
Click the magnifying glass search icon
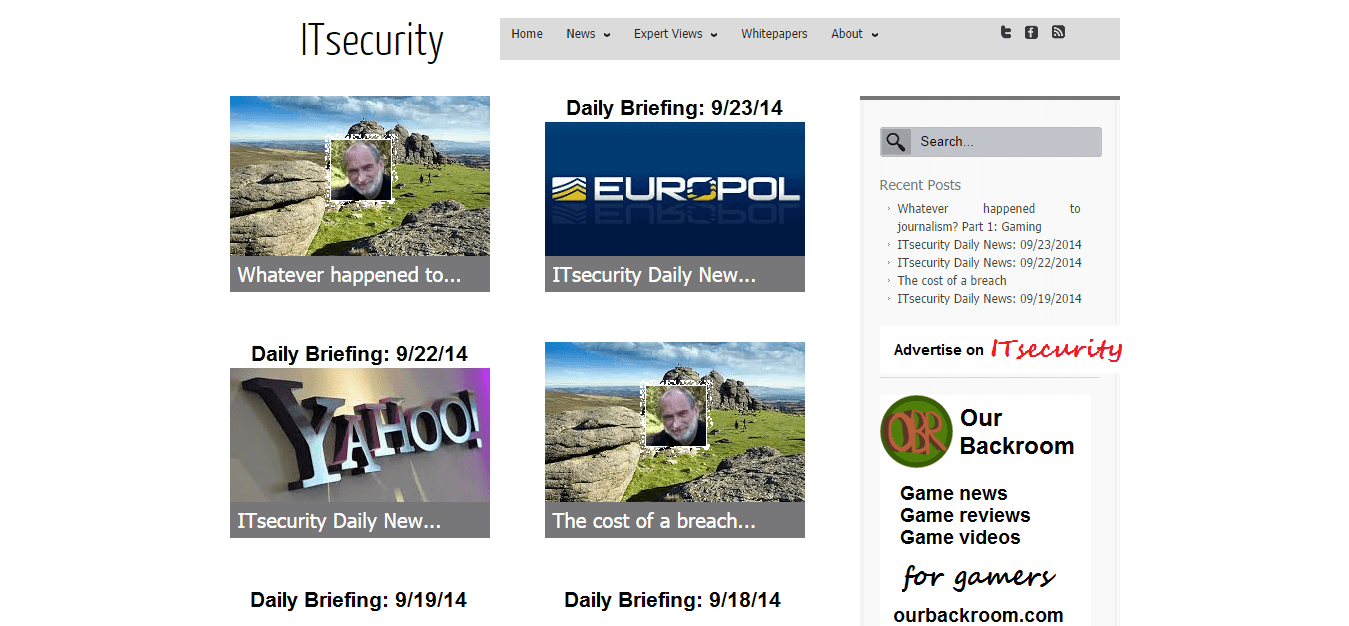click(x=896, y=142)
